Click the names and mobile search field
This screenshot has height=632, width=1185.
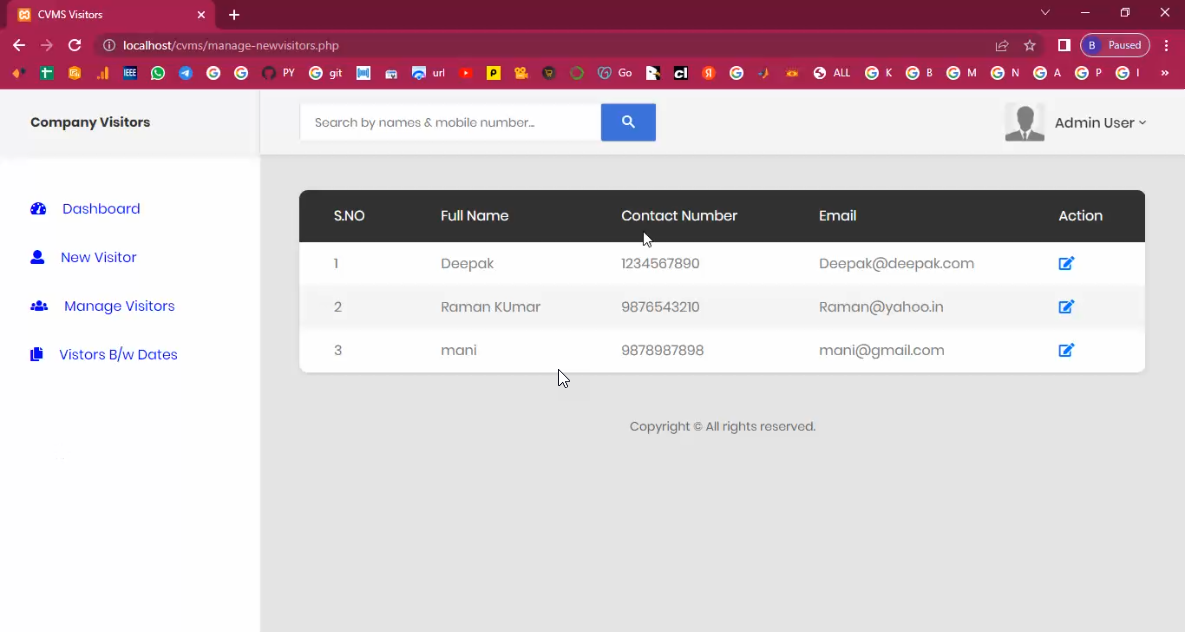(450, 122)
